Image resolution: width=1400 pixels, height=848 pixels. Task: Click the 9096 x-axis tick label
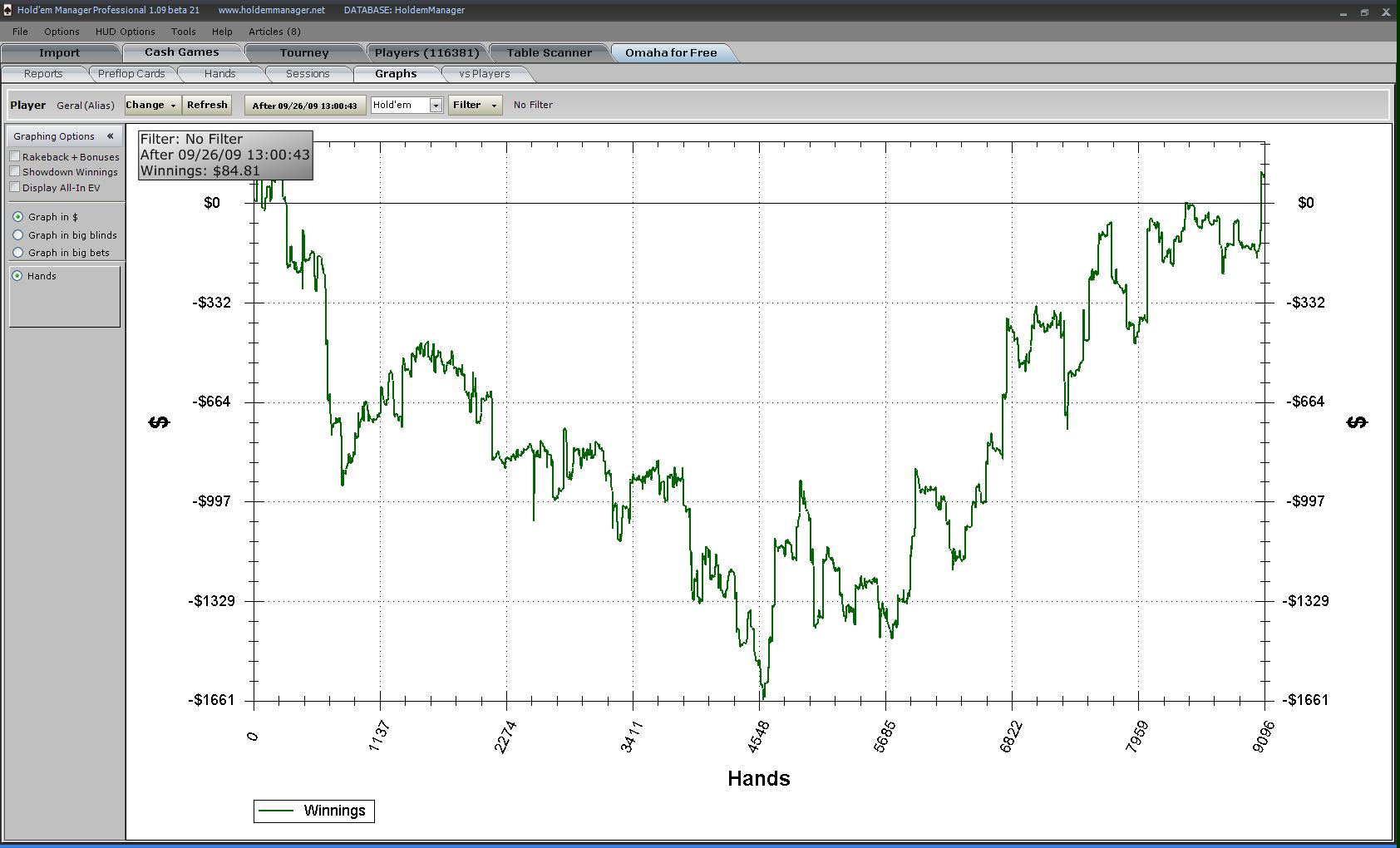1264,737
